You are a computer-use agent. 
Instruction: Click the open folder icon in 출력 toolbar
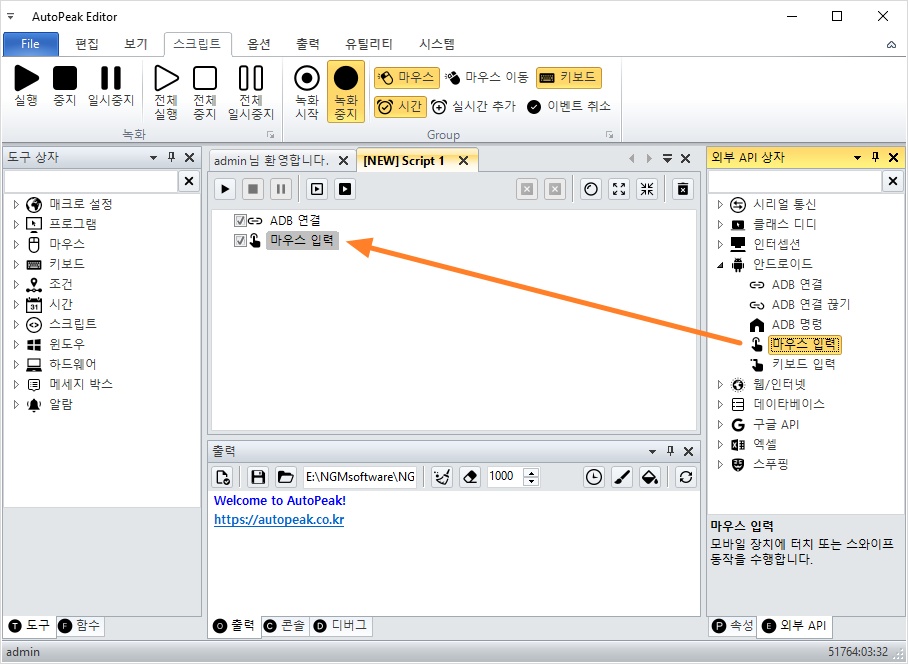(x=285, y=477)
